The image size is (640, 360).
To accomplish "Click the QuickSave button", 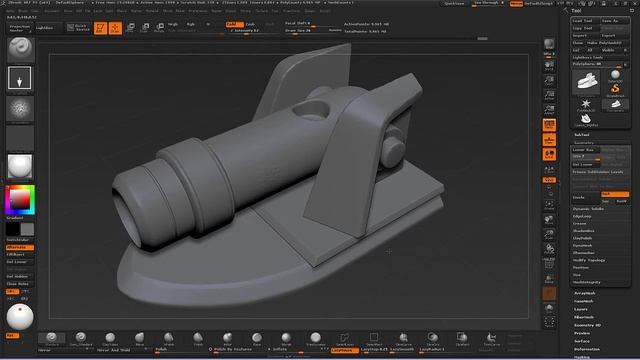I will 454,3.
